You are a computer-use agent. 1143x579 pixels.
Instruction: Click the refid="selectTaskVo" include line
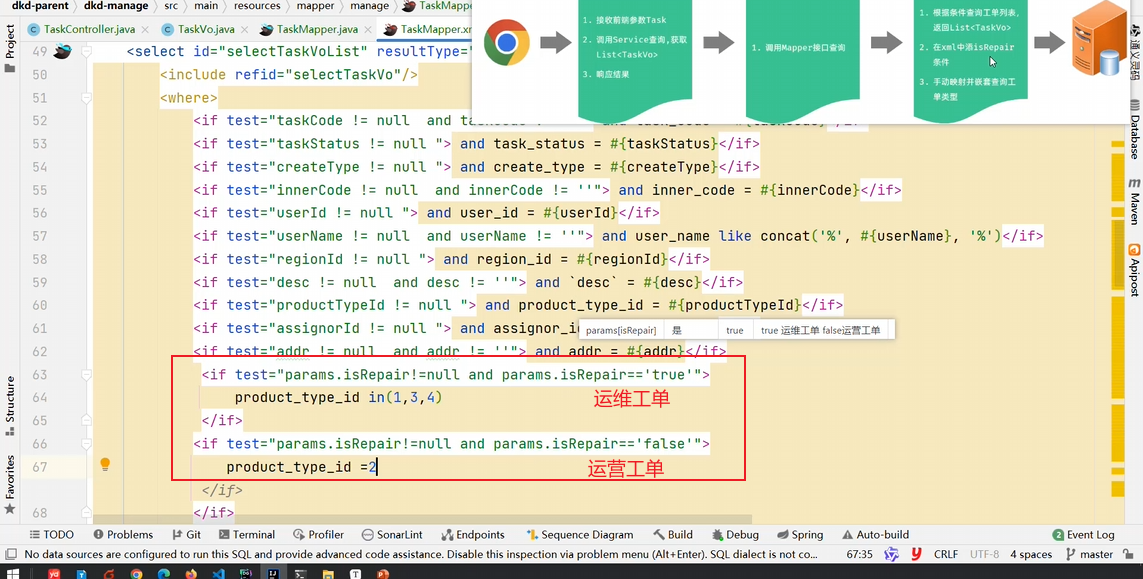[x=289, y=74]
